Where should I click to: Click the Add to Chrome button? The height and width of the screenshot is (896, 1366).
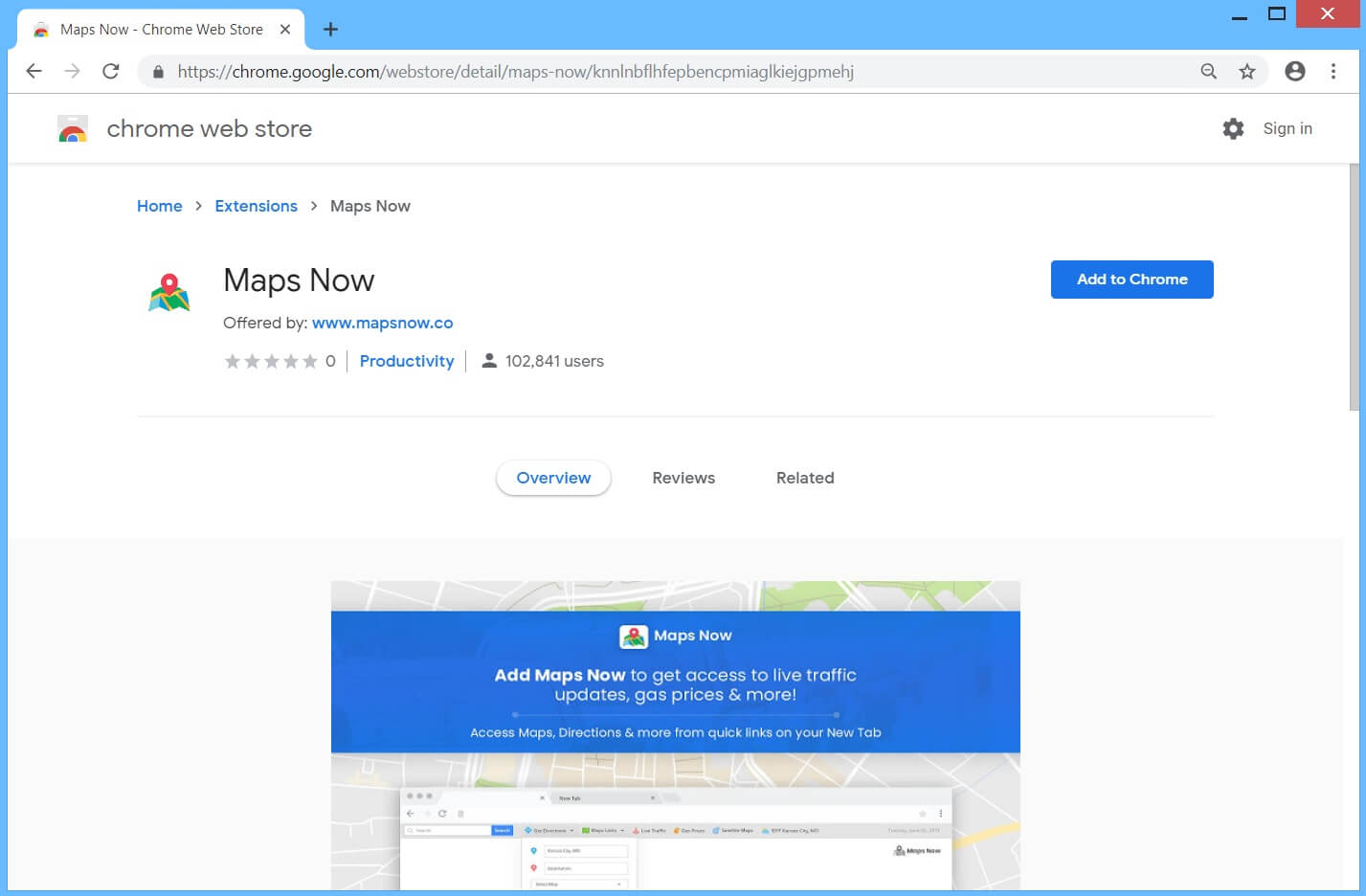click(1132, 280)
